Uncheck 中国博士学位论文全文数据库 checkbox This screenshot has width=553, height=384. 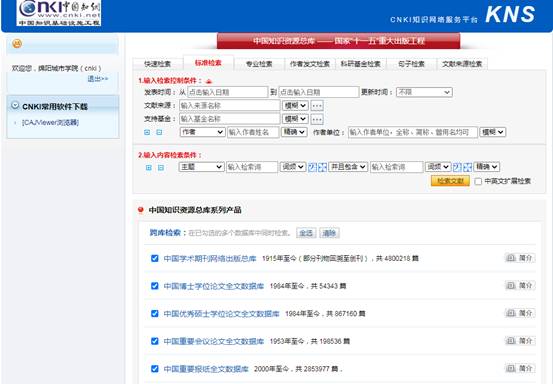click(154, 286)
